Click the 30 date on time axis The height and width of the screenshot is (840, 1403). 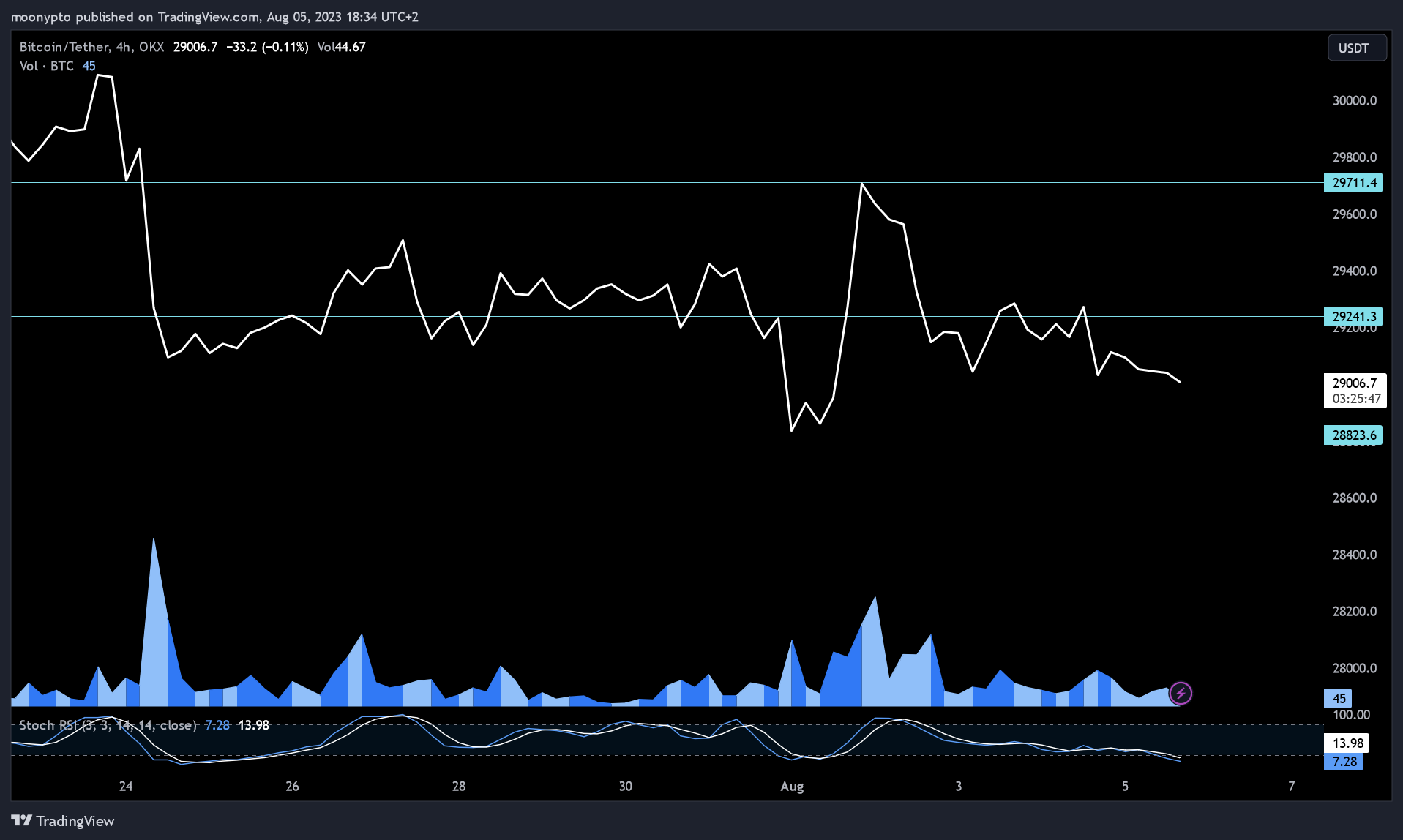pyautogui.click(x=625, y=787)
